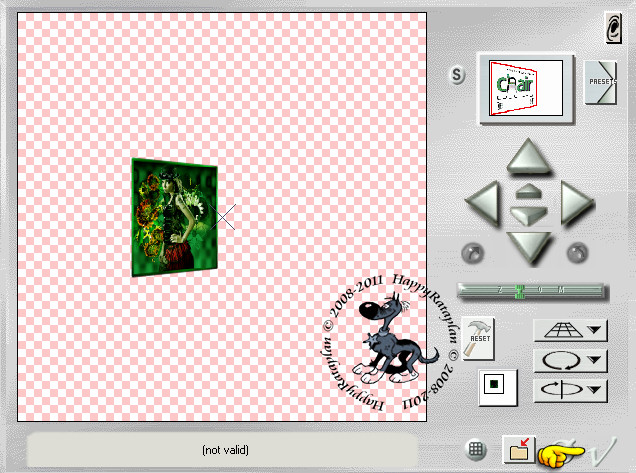Image resolution: width=636 pixels, height=473 pixels.
Task: Click the Andromeda logo icon
Action: [613, 28]
